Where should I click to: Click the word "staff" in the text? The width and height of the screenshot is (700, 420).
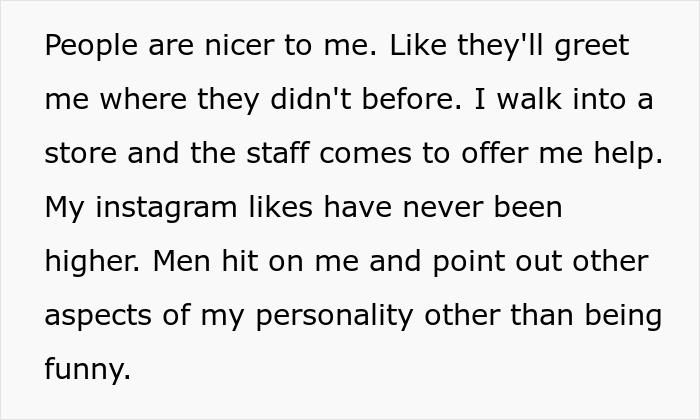click(271, 155)
